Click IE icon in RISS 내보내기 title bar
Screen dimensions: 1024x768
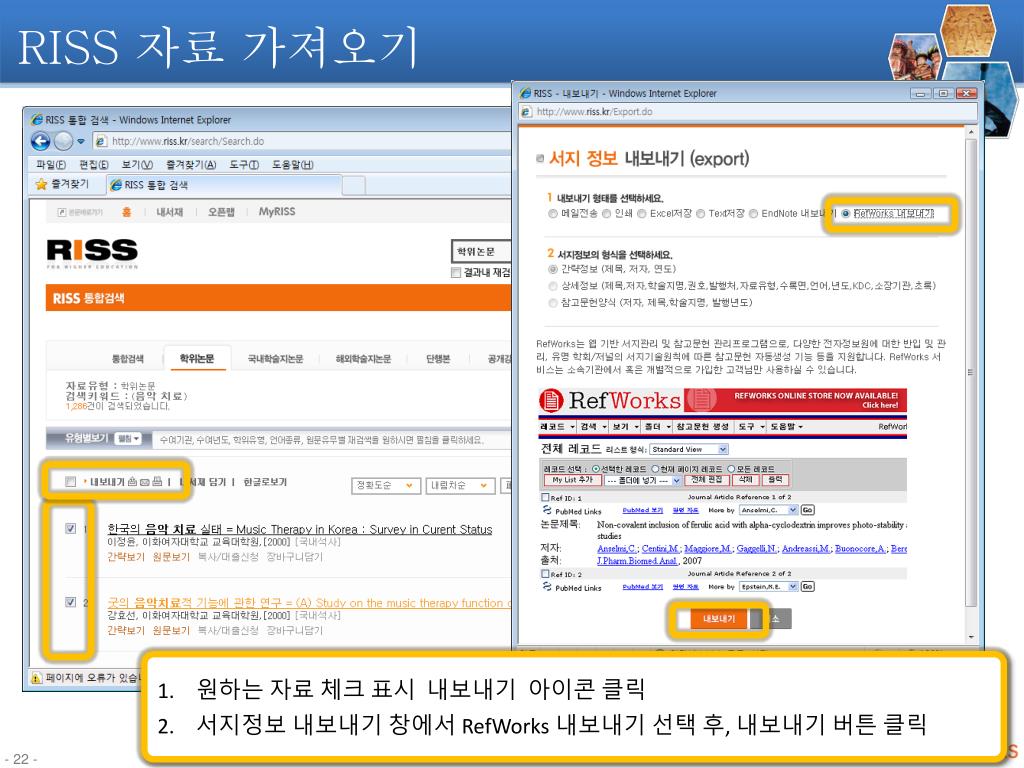525,93
